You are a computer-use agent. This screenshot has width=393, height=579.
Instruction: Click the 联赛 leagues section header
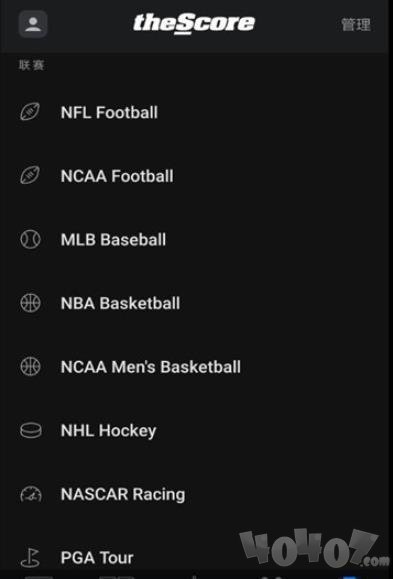click(x=32, y=65)
